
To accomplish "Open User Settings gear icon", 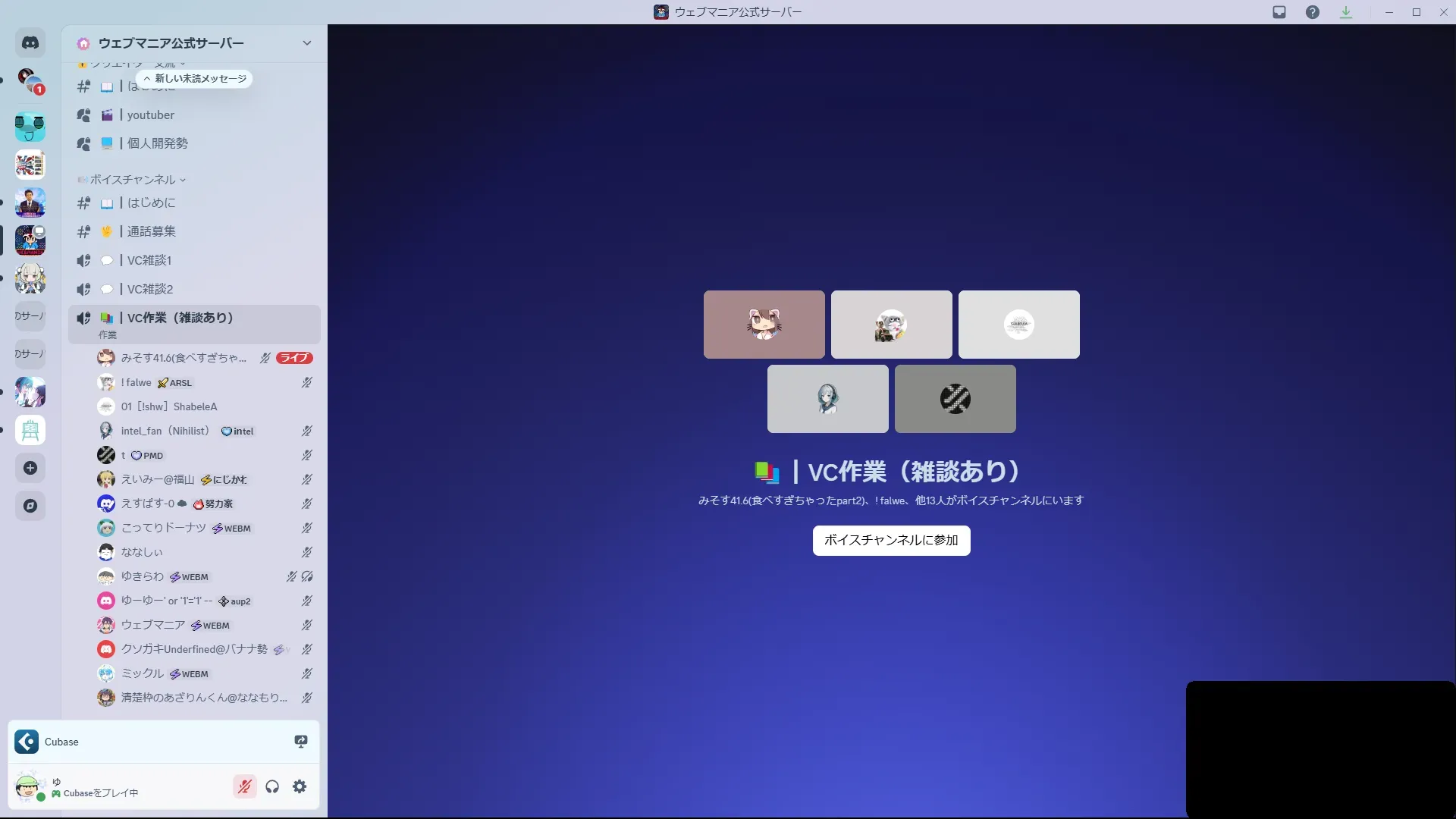I will (x=300, y=786).
